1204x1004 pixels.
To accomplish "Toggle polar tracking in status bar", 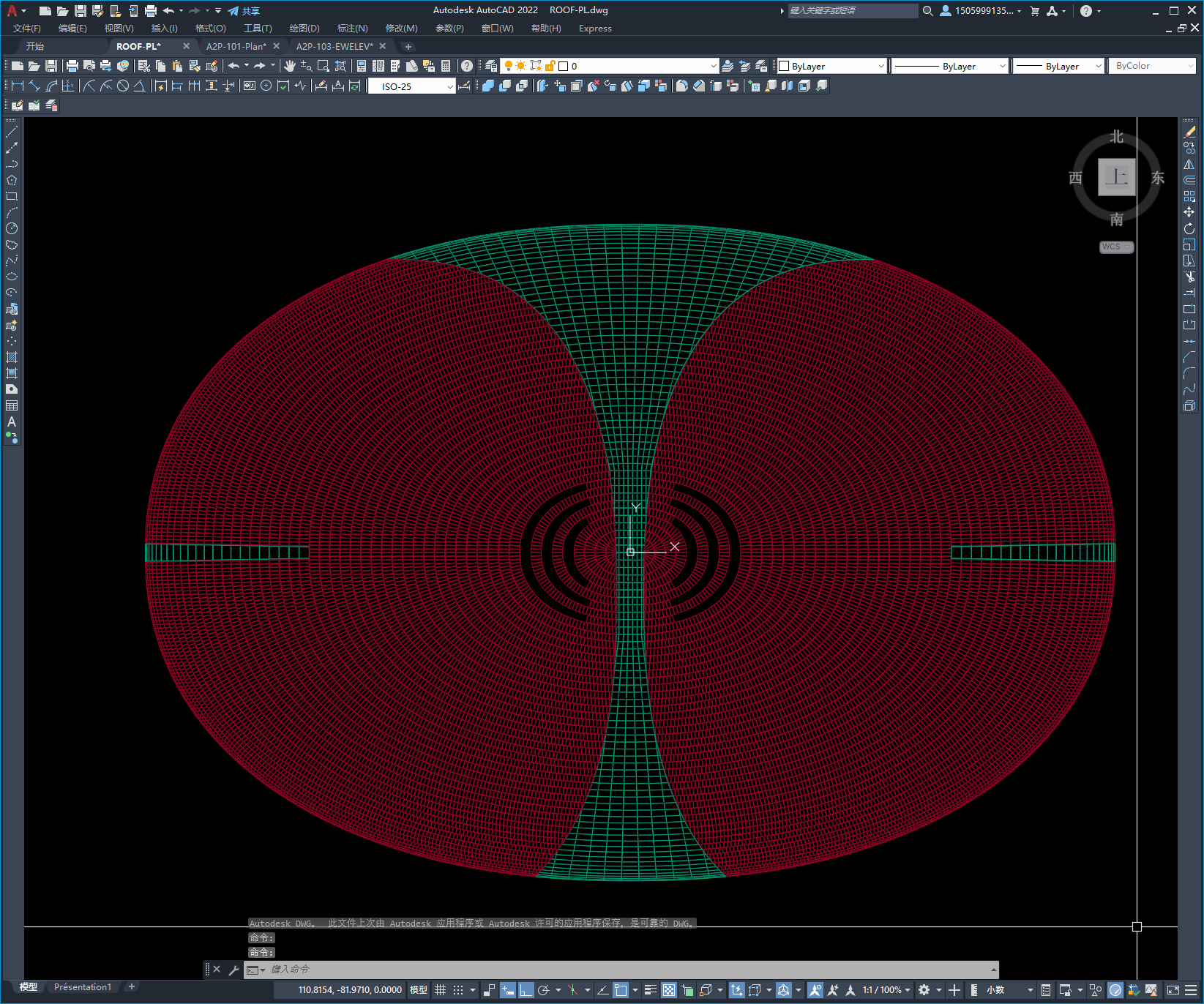I will [544, 990].
